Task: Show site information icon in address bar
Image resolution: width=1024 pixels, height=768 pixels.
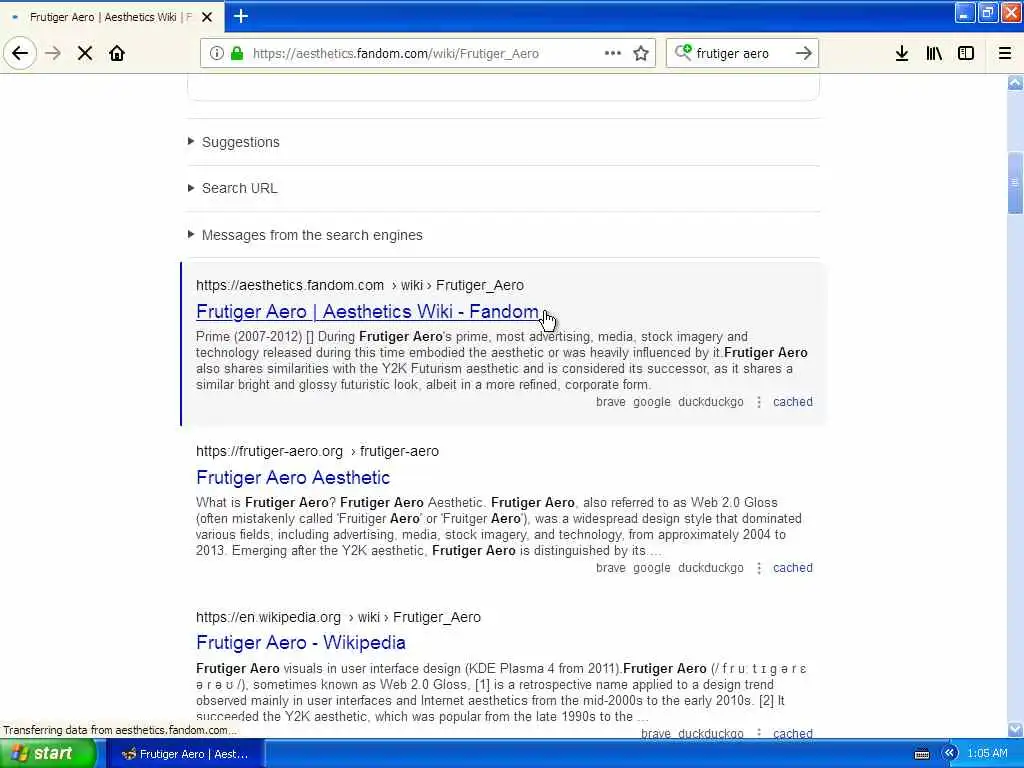Action: click(x=216, y=53)
